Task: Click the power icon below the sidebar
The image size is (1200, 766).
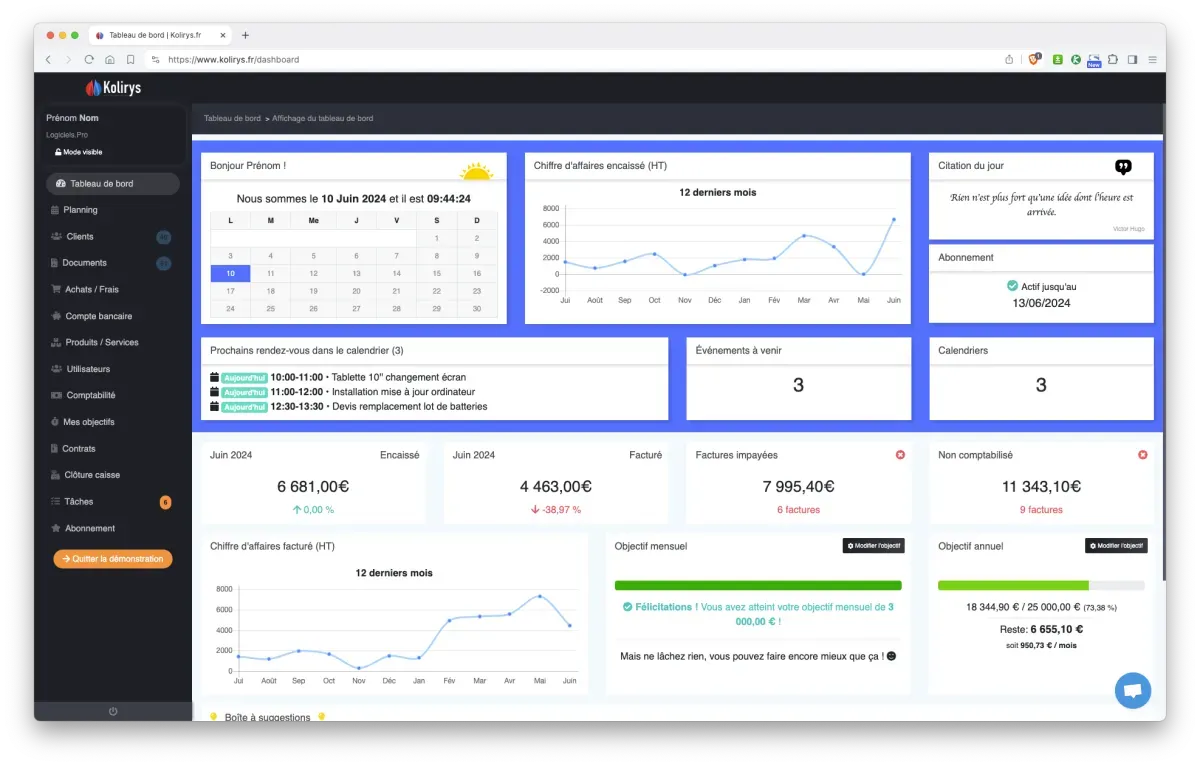Action: [113, 711]
